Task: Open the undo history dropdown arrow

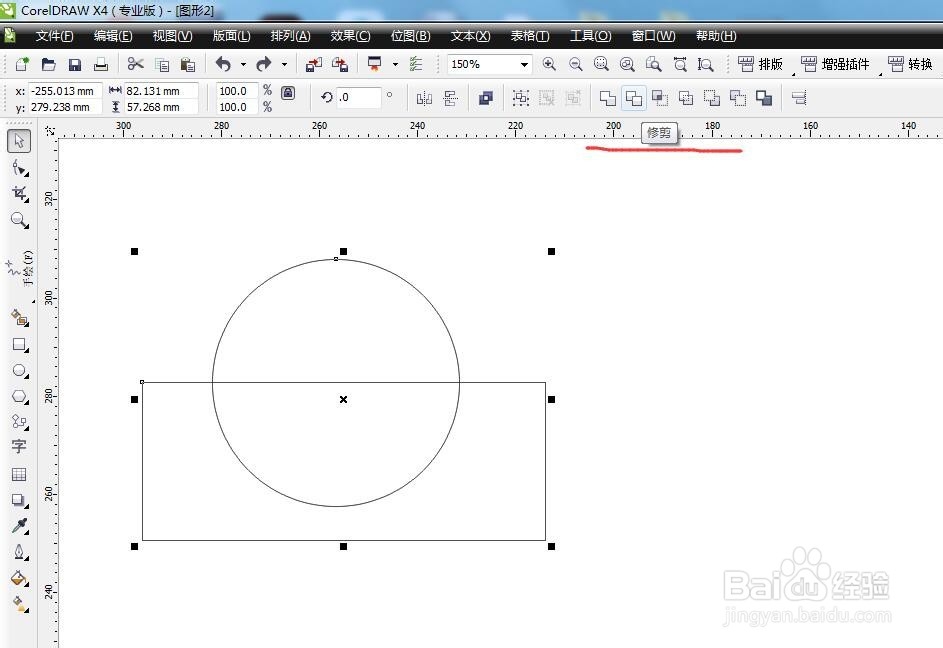Action: (x=243, y=64)
